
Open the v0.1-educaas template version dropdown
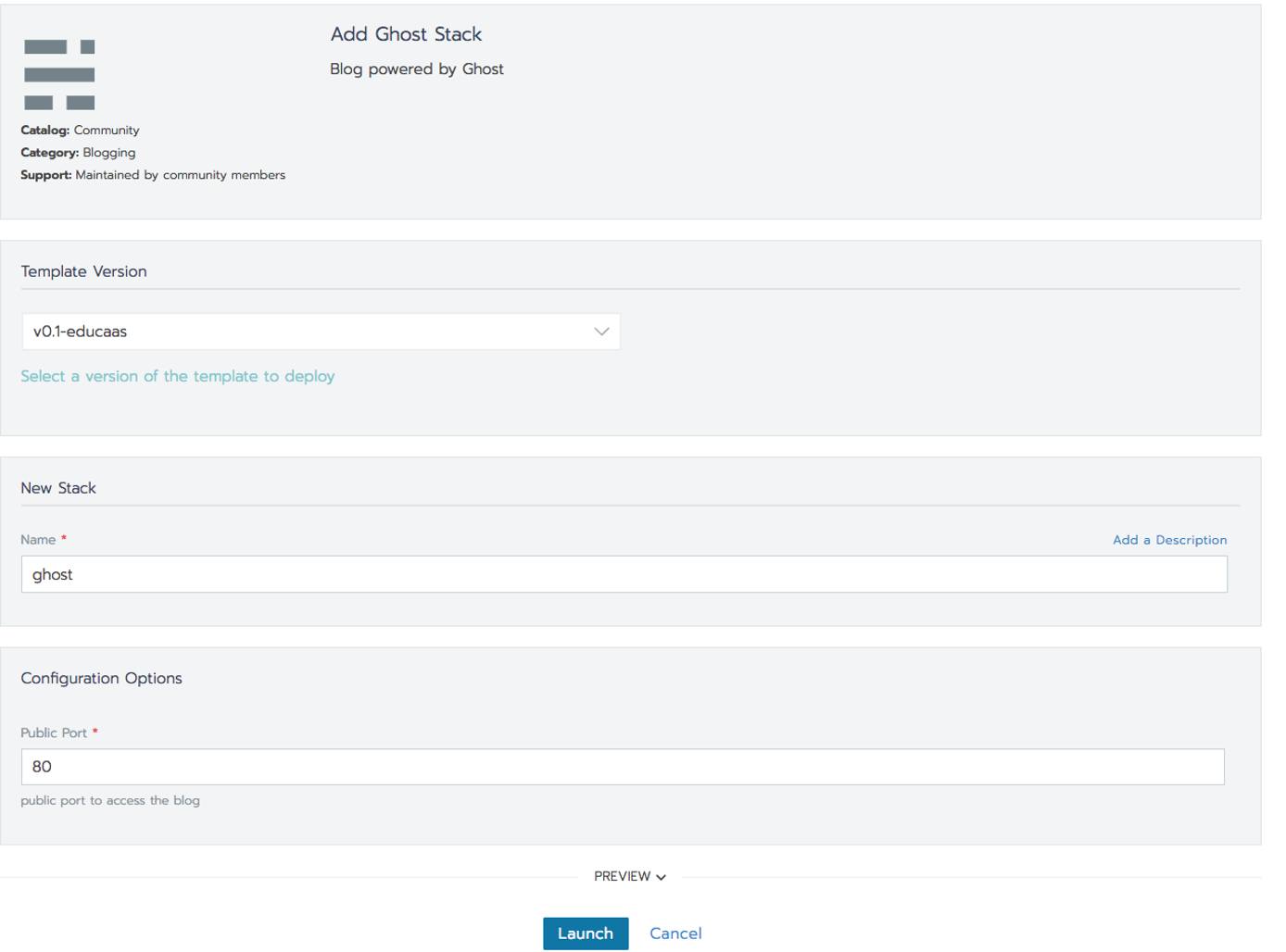coord(320,332)
